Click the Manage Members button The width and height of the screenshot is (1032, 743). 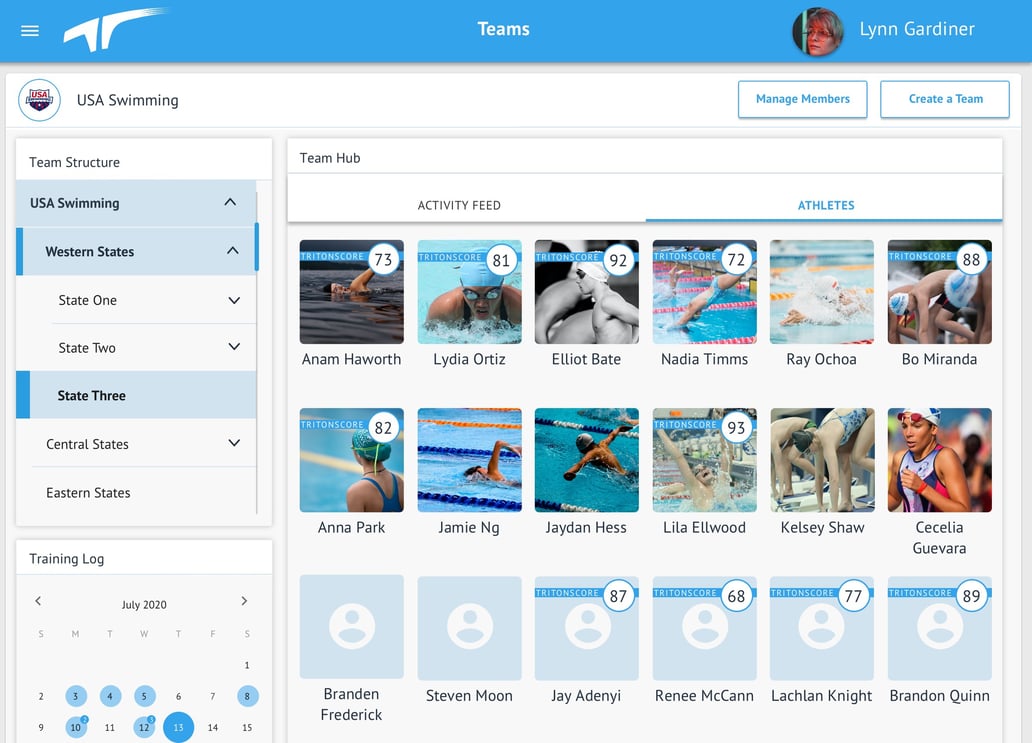click(x=802, y=99)
